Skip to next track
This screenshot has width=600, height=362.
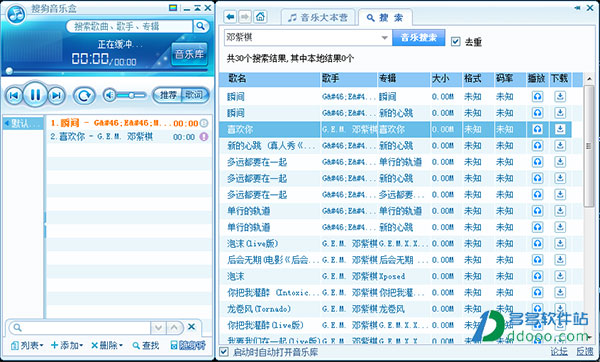tap(57, 95)
